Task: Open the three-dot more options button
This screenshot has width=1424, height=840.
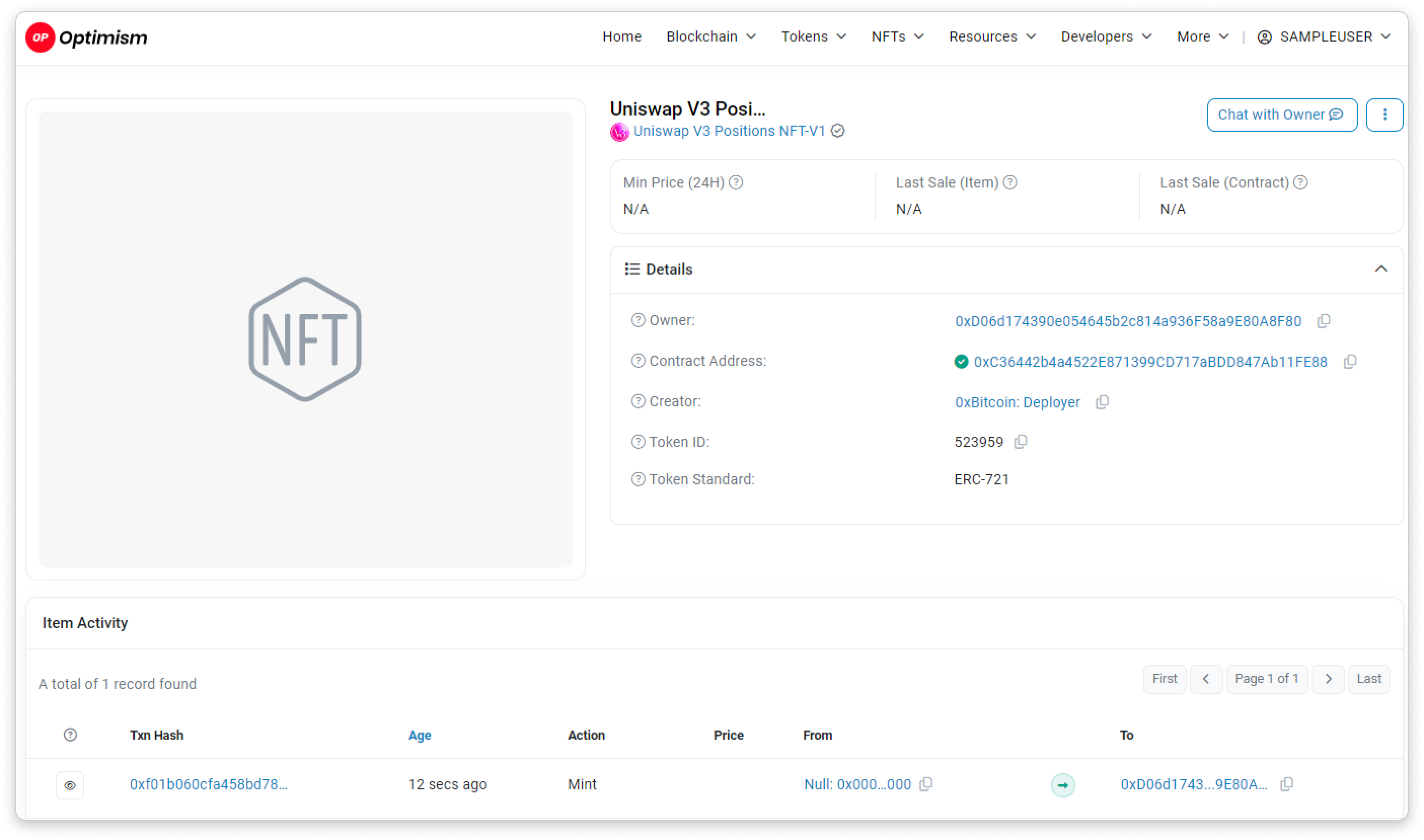Action: (x=1384, y=115)
